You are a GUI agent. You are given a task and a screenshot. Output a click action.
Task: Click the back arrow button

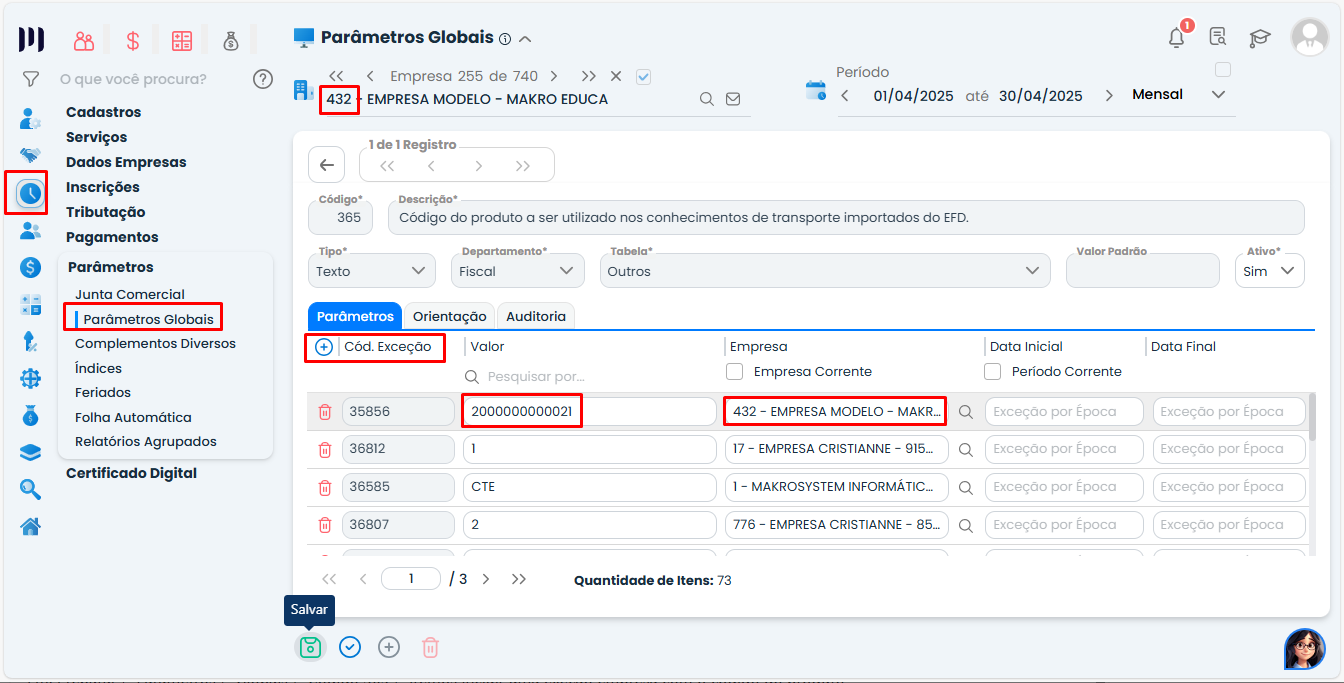click(x=326, y=165)
